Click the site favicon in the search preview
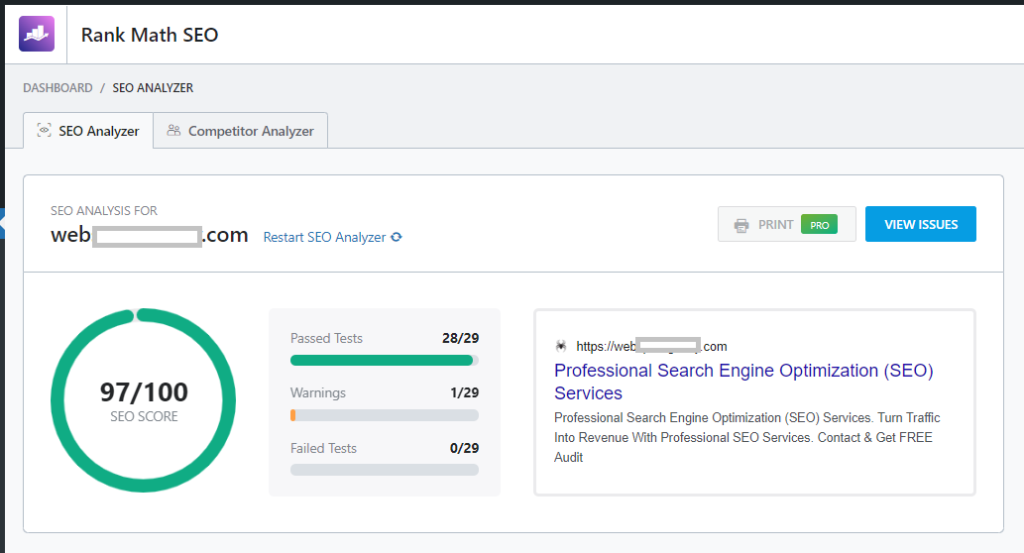Image resolution: width=1024 pixels, height=553 pixels. (561, 345)
